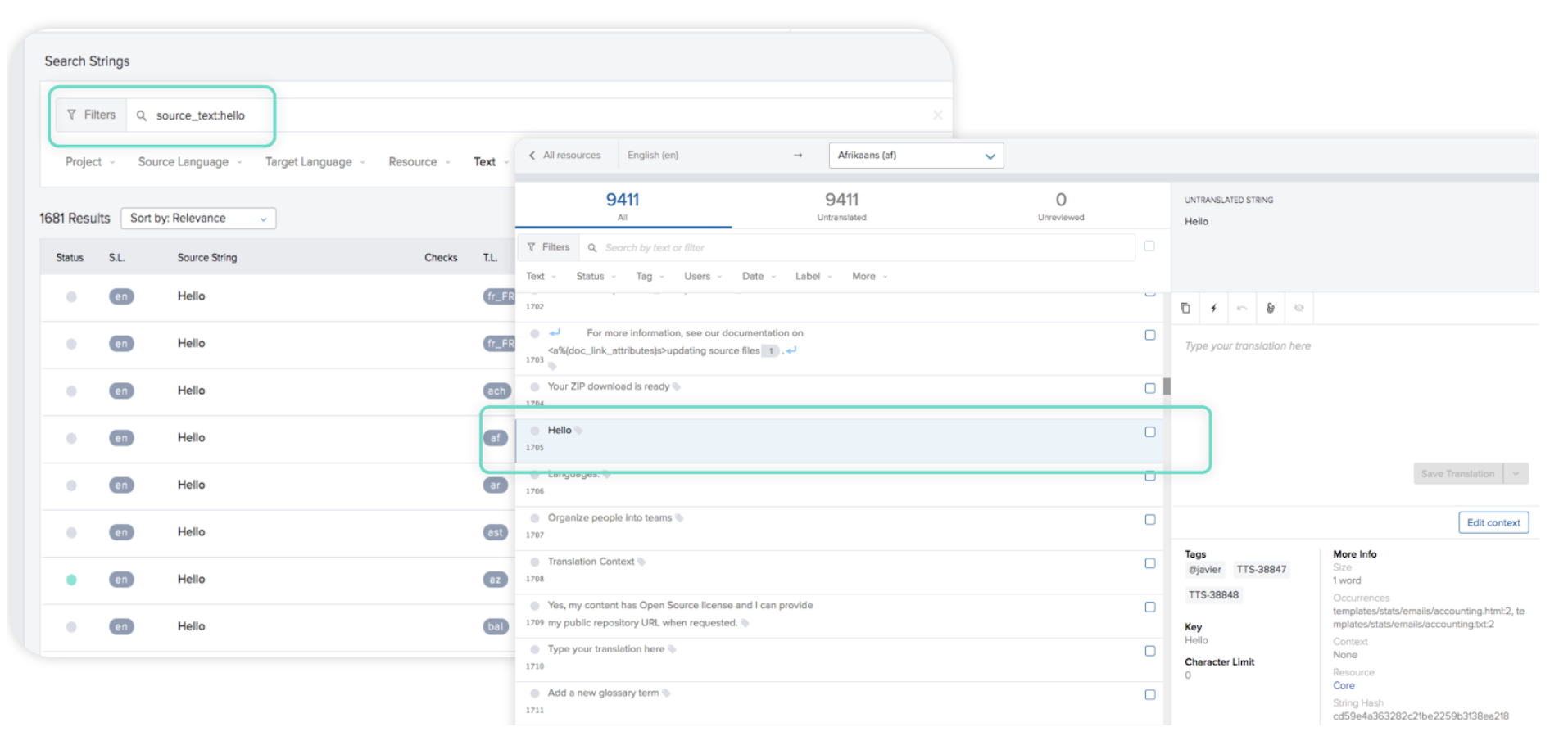Open the More filter menu in editor
The width and height of the screenshot is (1568, 745).
[x=869, y=277]
